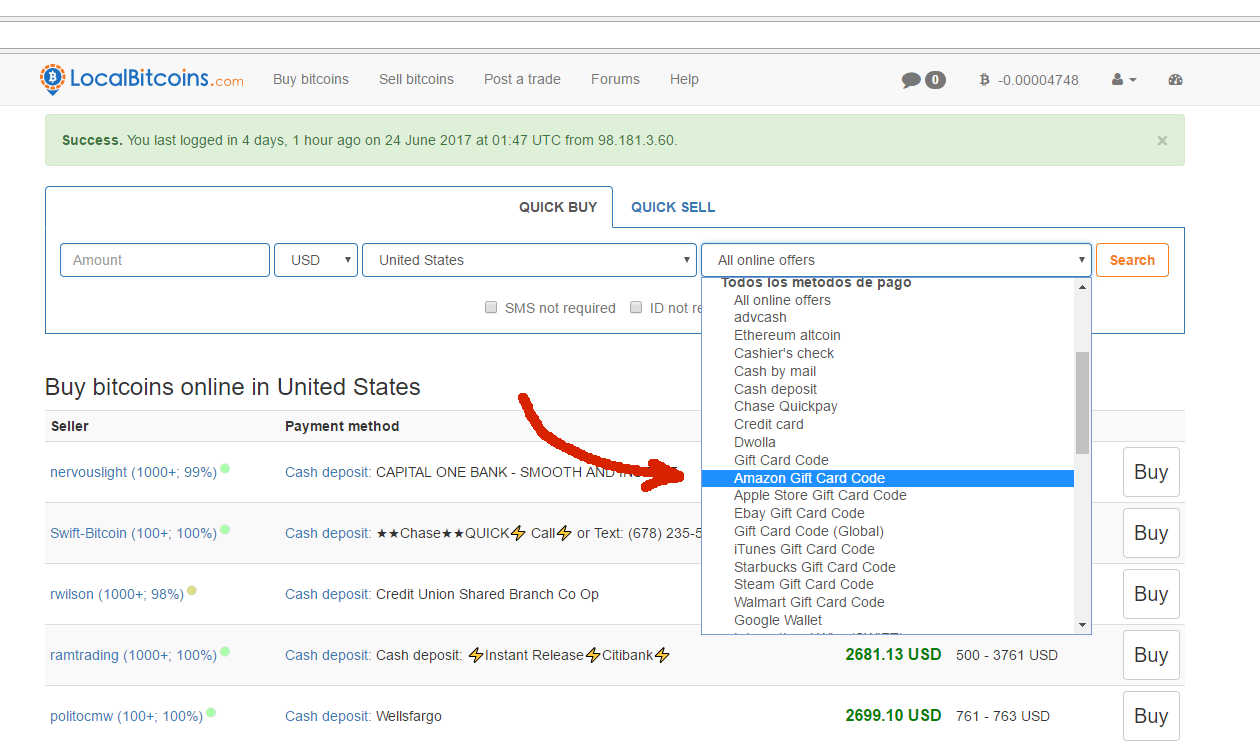Open the USD currency dropdown
1260x744 pixels.
click(x=316, y=260)
